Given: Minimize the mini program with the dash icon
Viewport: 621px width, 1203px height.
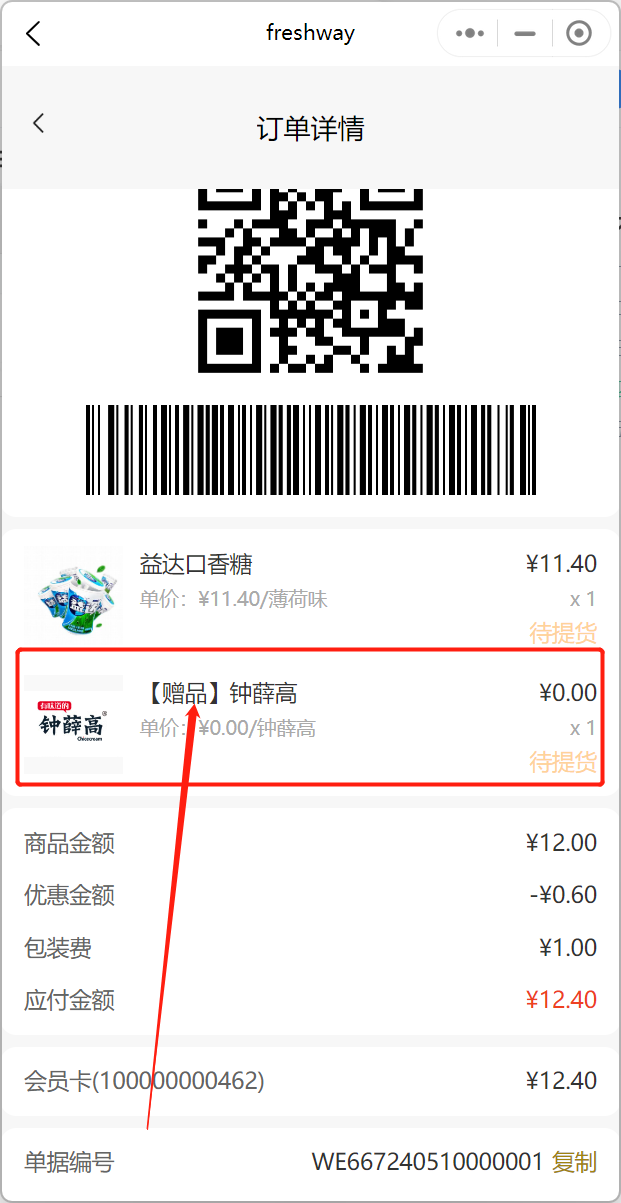Looking at the screenshot, I should point(525,33).
